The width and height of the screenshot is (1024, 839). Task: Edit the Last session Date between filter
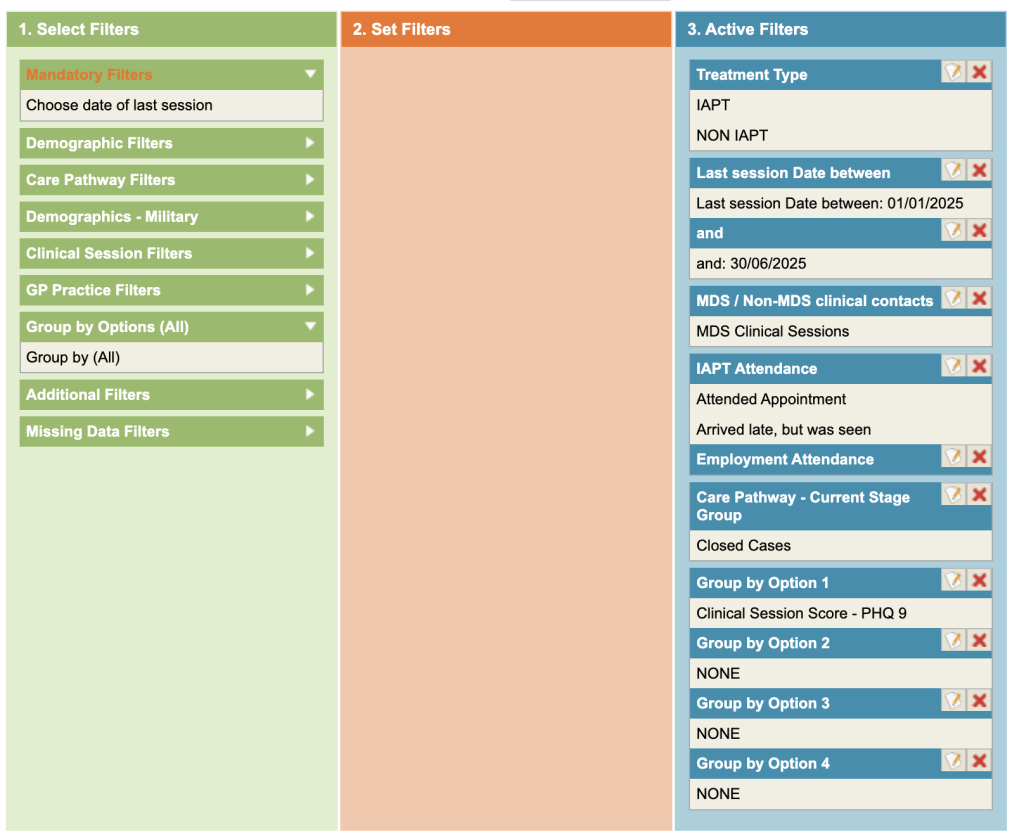(954, 170)
